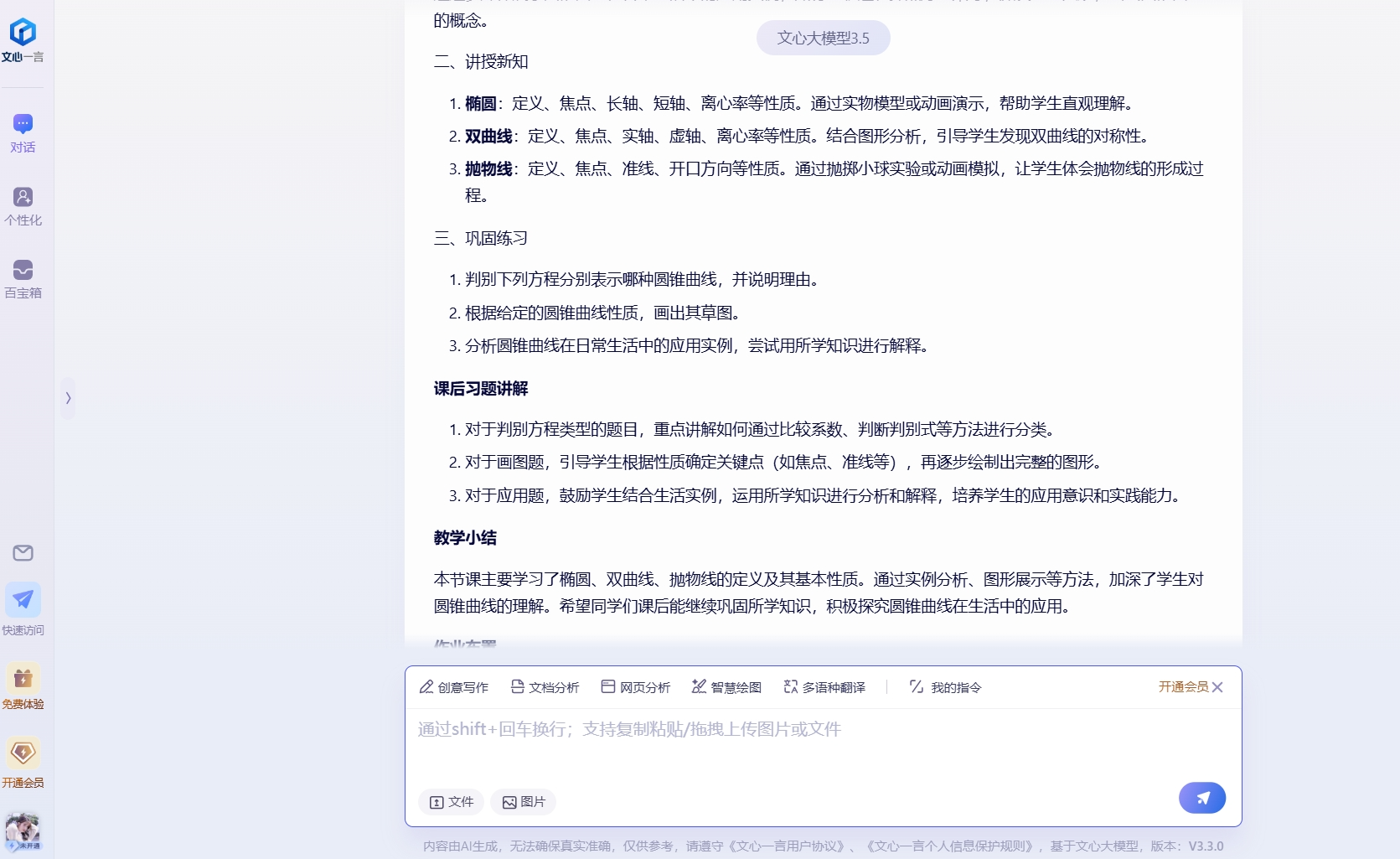Upload an image with 图片 button

pyautogui.click(x=524, y=802)
